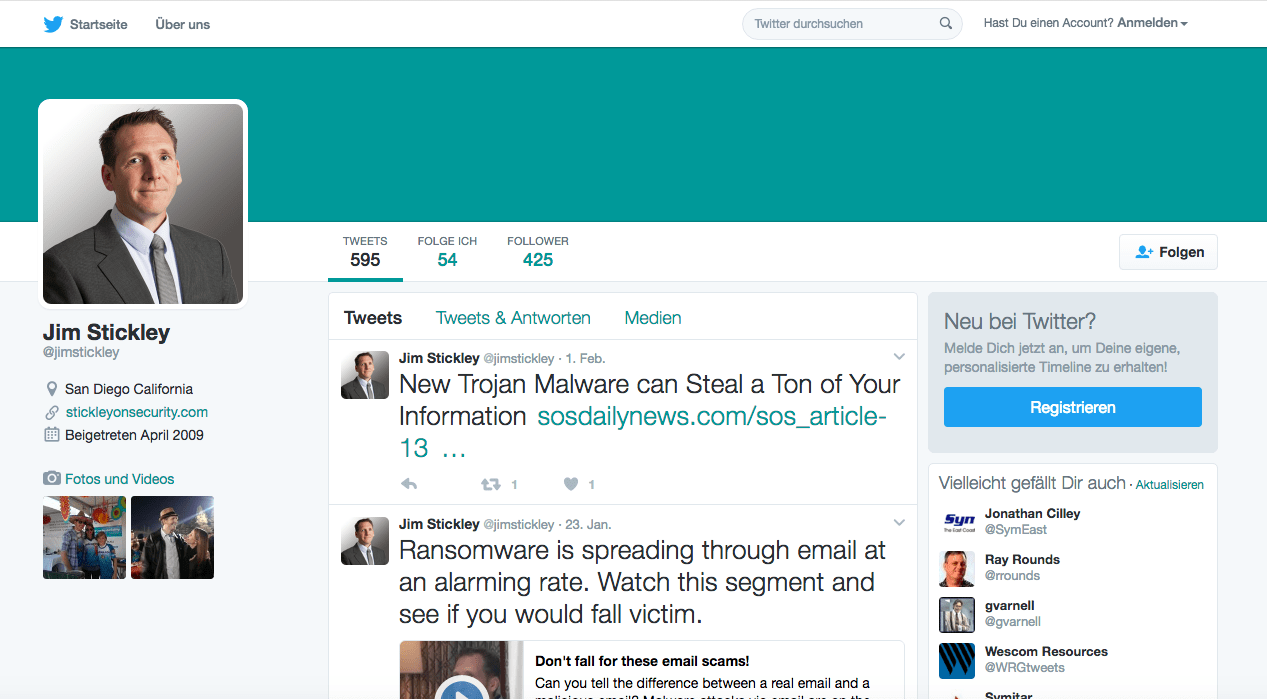This screenshot has width=1267, height=699.
Task: Click the @rrounds handle
Action: point(1012,575)
